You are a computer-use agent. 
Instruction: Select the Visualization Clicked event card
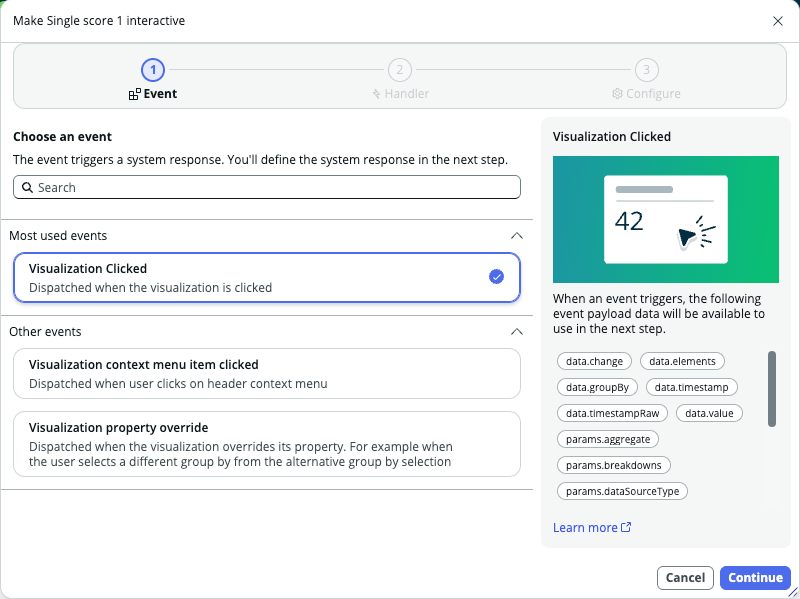coord(267,278)
